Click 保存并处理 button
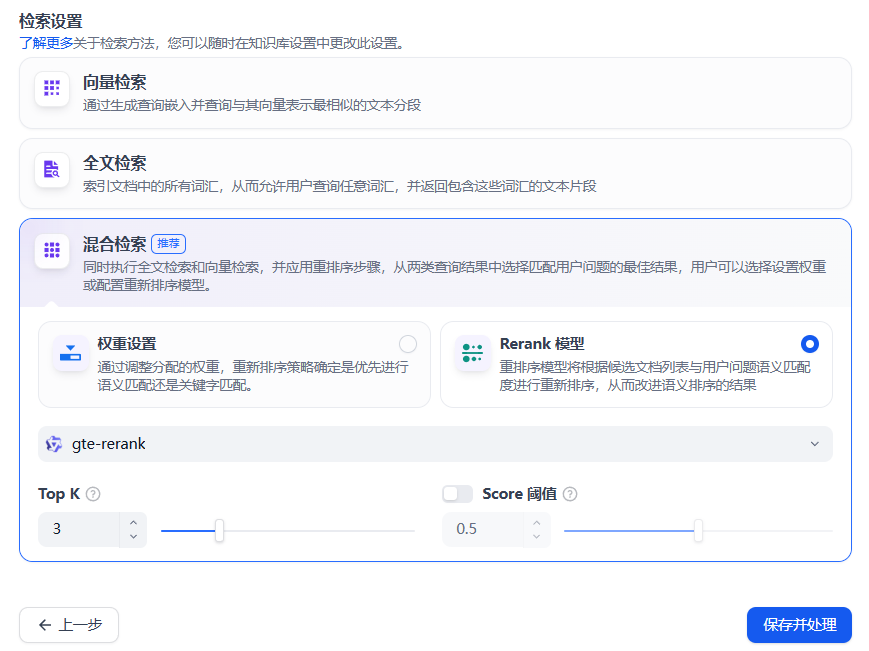Image resolution: width=869 pixels, height=651 pixels. pyautogui.click(x=799, y=625)
